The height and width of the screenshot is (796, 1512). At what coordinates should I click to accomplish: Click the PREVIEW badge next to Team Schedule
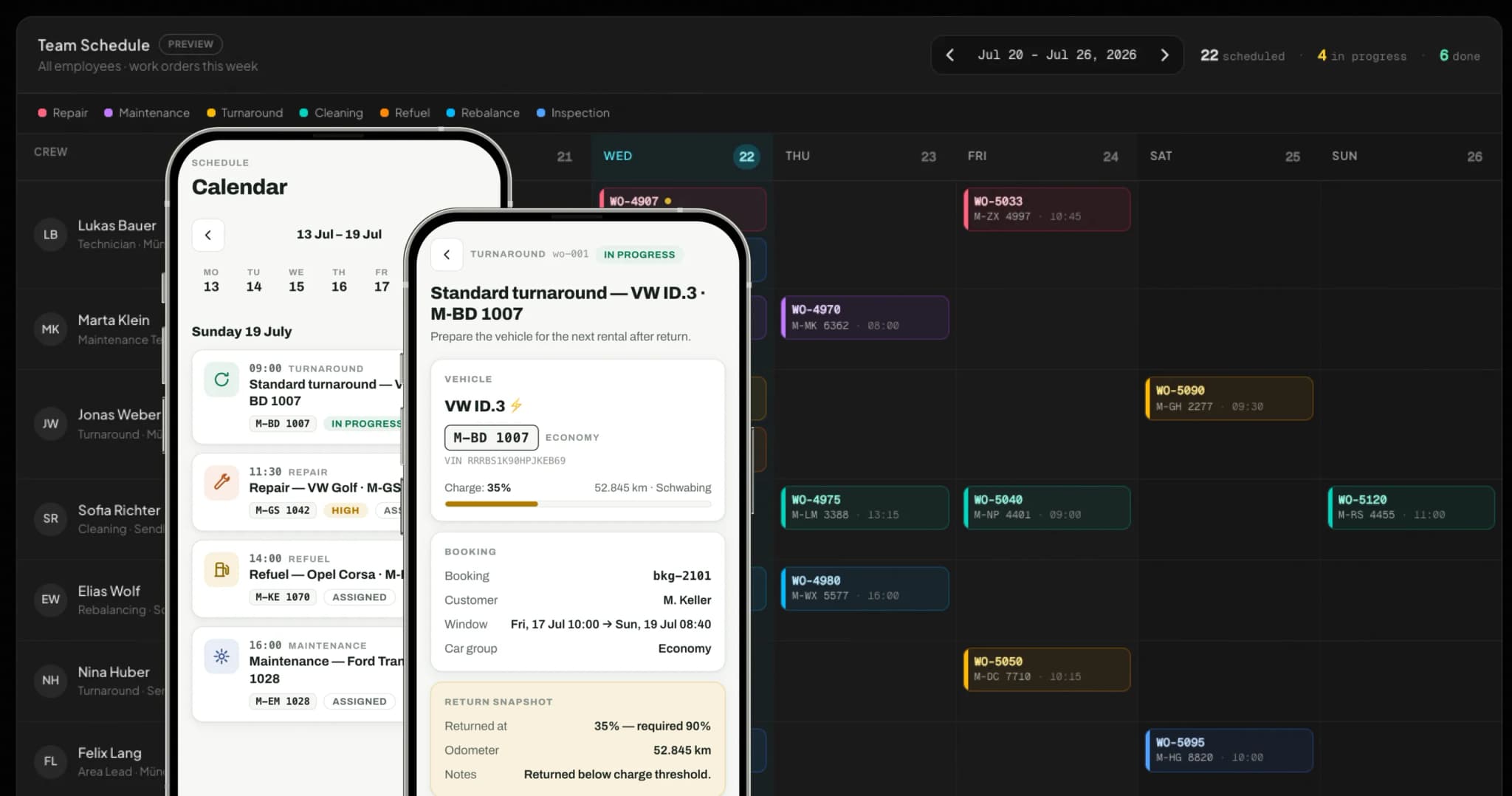pos(190,44)
